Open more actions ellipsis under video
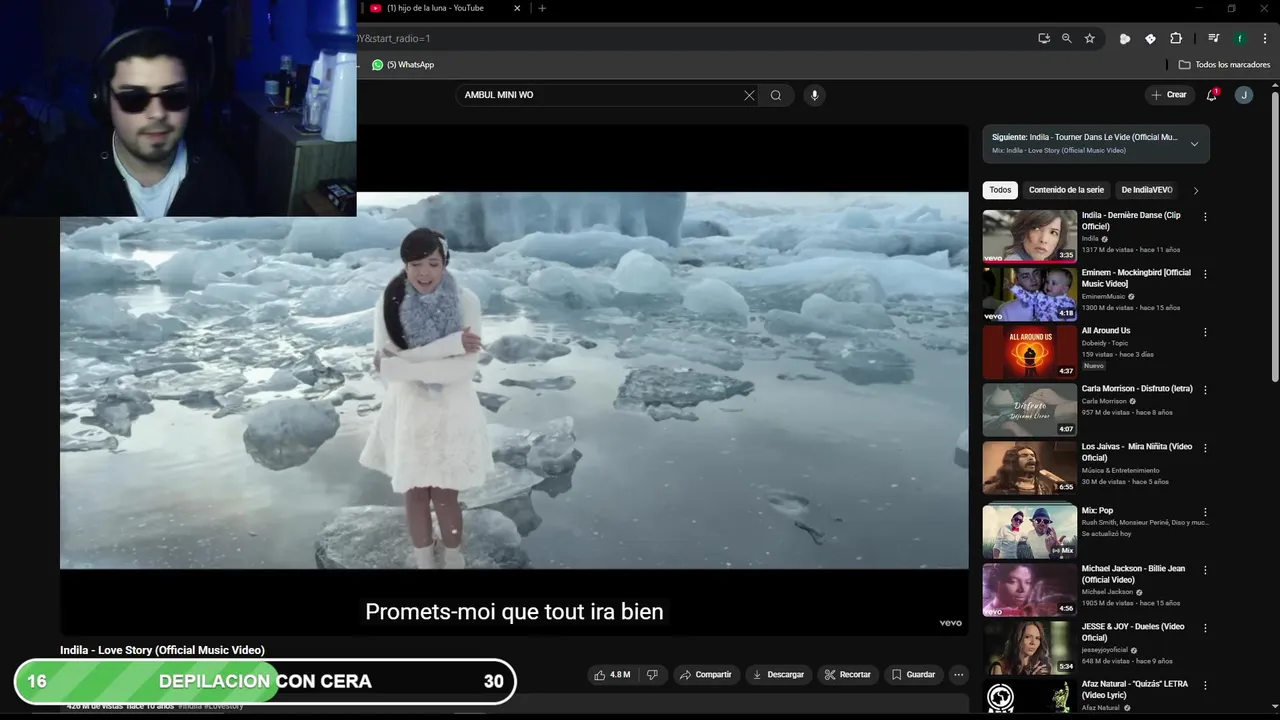 958,675
